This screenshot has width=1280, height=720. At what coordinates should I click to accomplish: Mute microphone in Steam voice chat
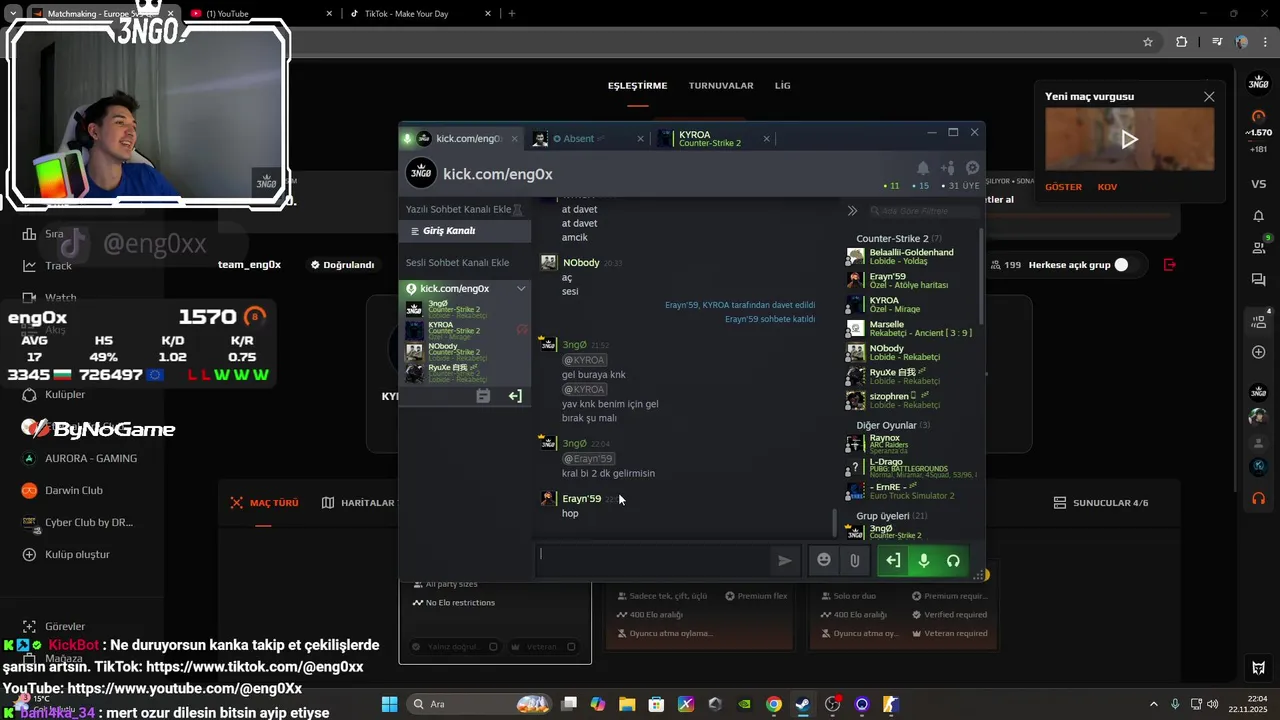click(x=924, y=561)
